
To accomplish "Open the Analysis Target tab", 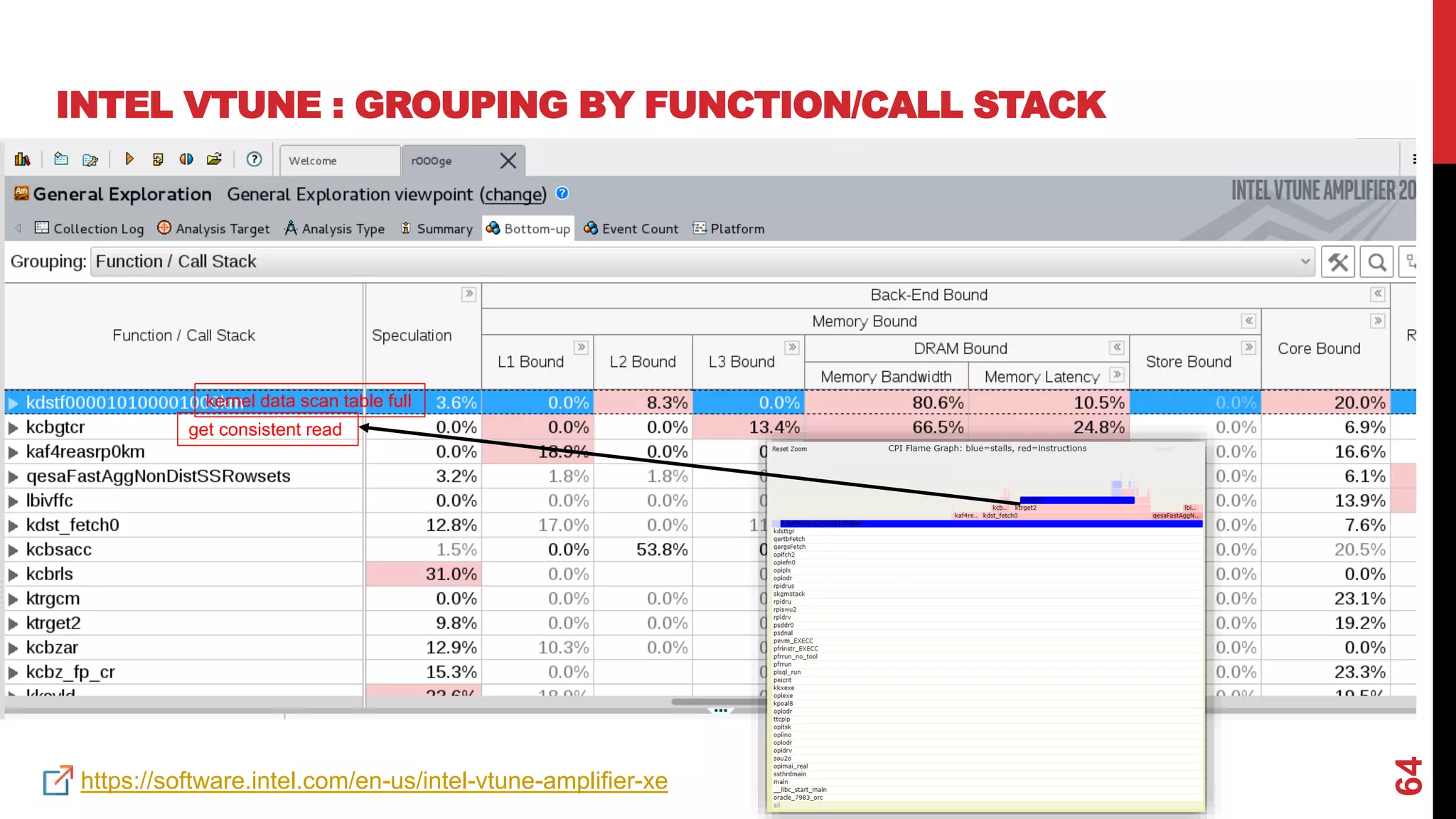I will (213, 228).
